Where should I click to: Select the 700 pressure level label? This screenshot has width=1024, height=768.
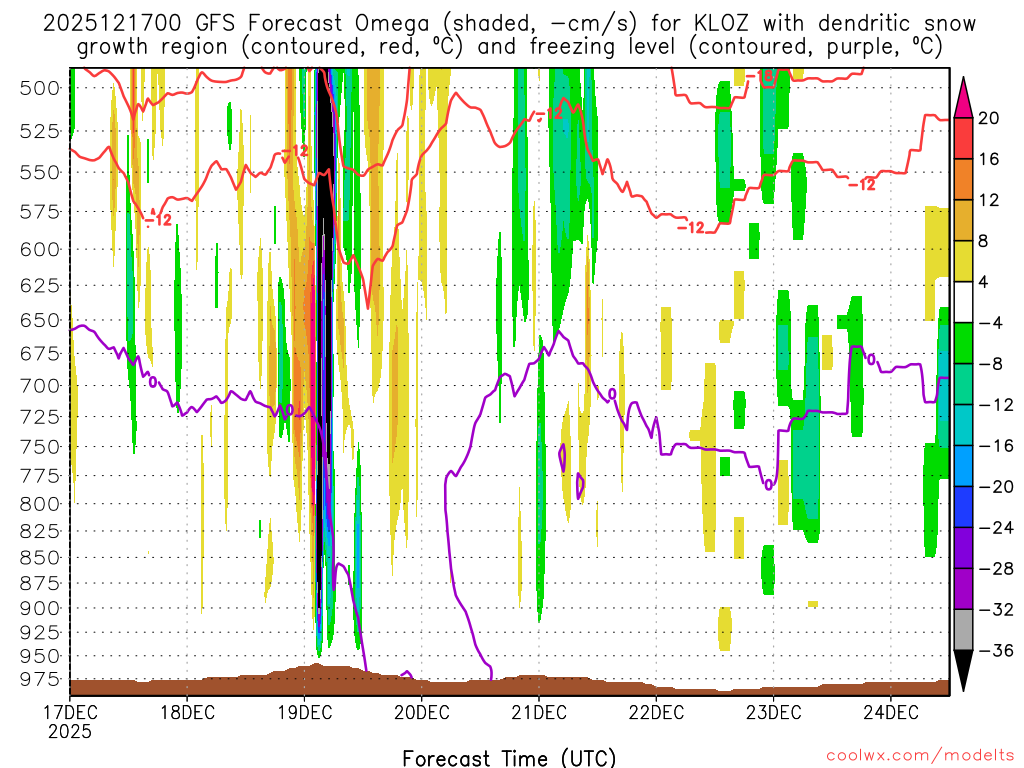pyautogui.click(x=40, y=385)
